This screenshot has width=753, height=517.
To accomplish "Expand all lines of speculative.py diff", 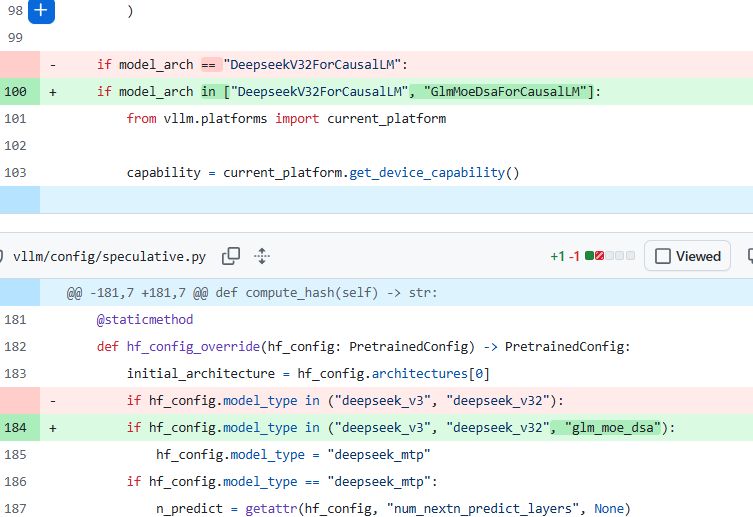I will pyautogui.click(x=262, y=256).
